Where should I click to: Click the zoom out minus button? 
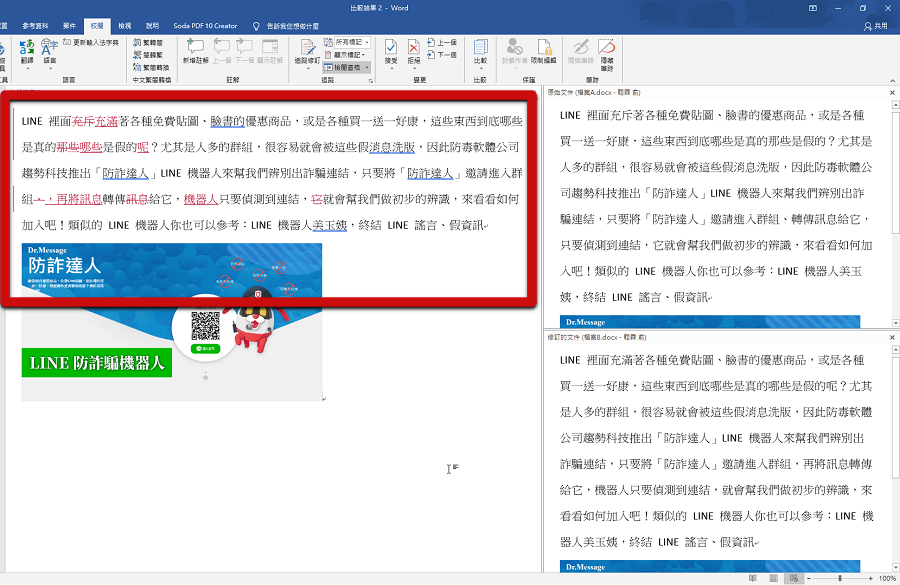808,578
